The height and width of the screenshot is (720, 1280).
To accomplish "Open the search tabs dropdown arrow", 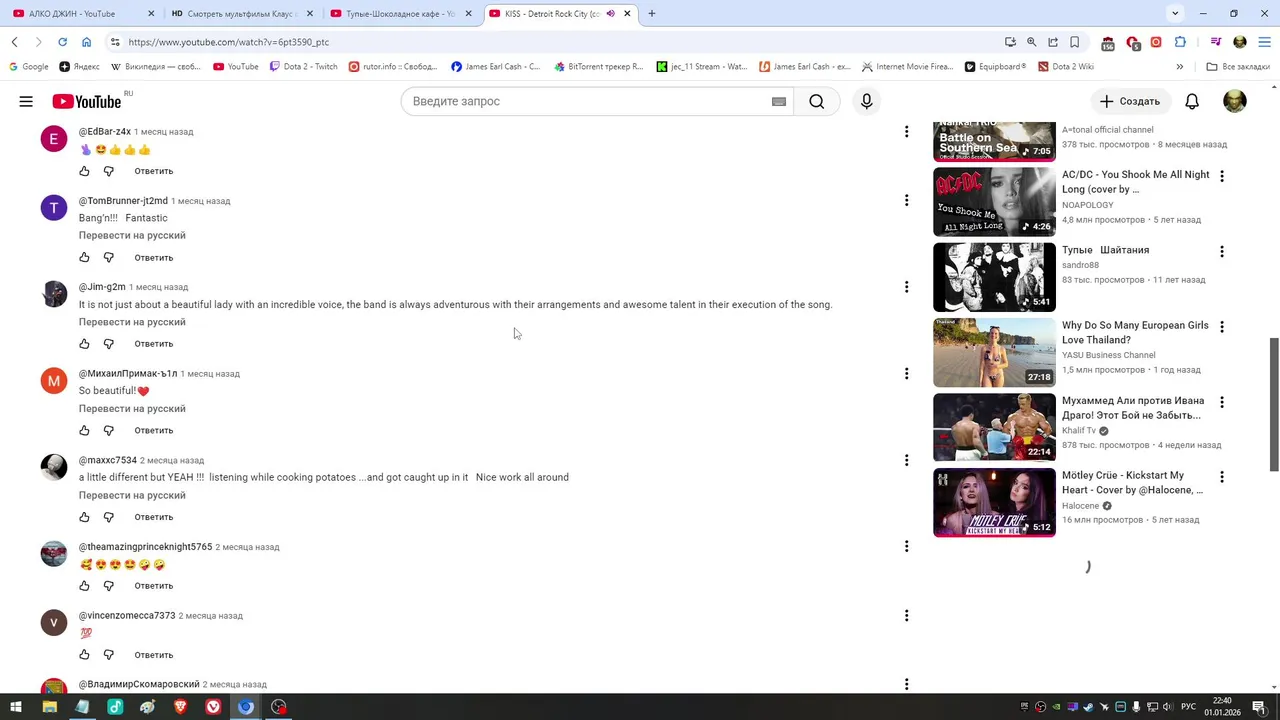I will 1175,13.
